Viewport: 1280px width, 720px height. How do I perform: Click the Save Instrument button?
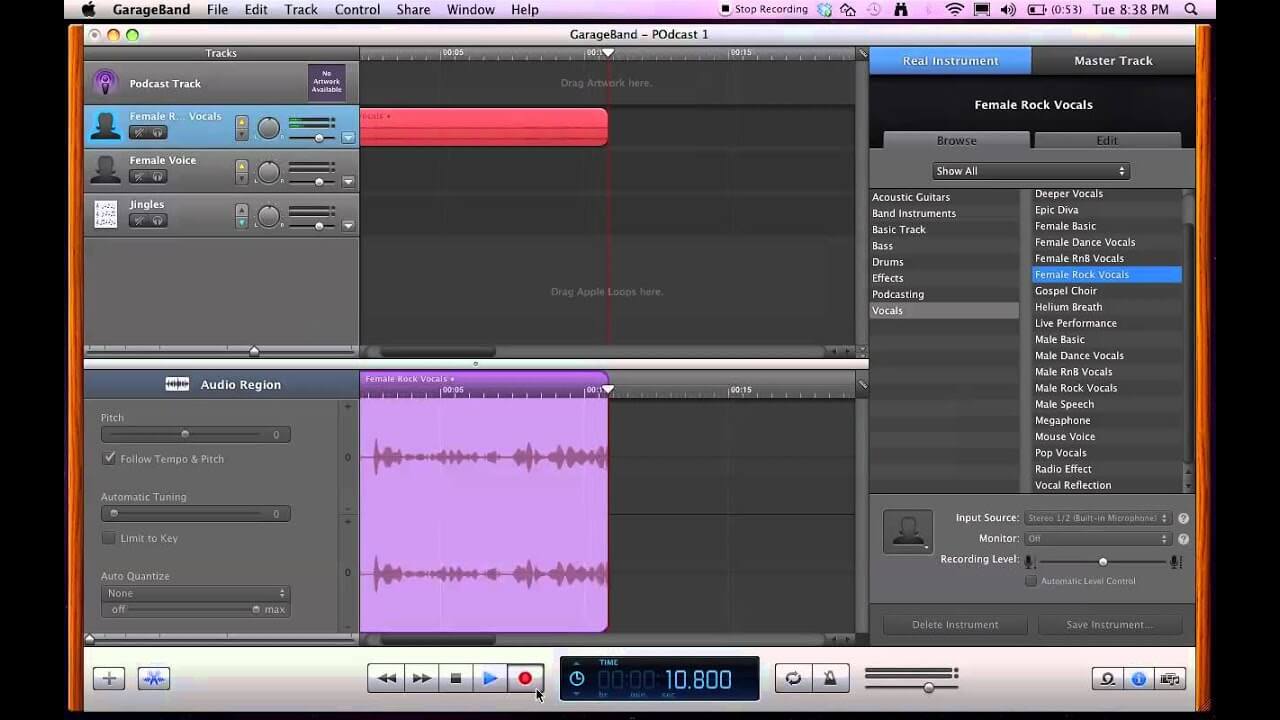(1111, 624)
